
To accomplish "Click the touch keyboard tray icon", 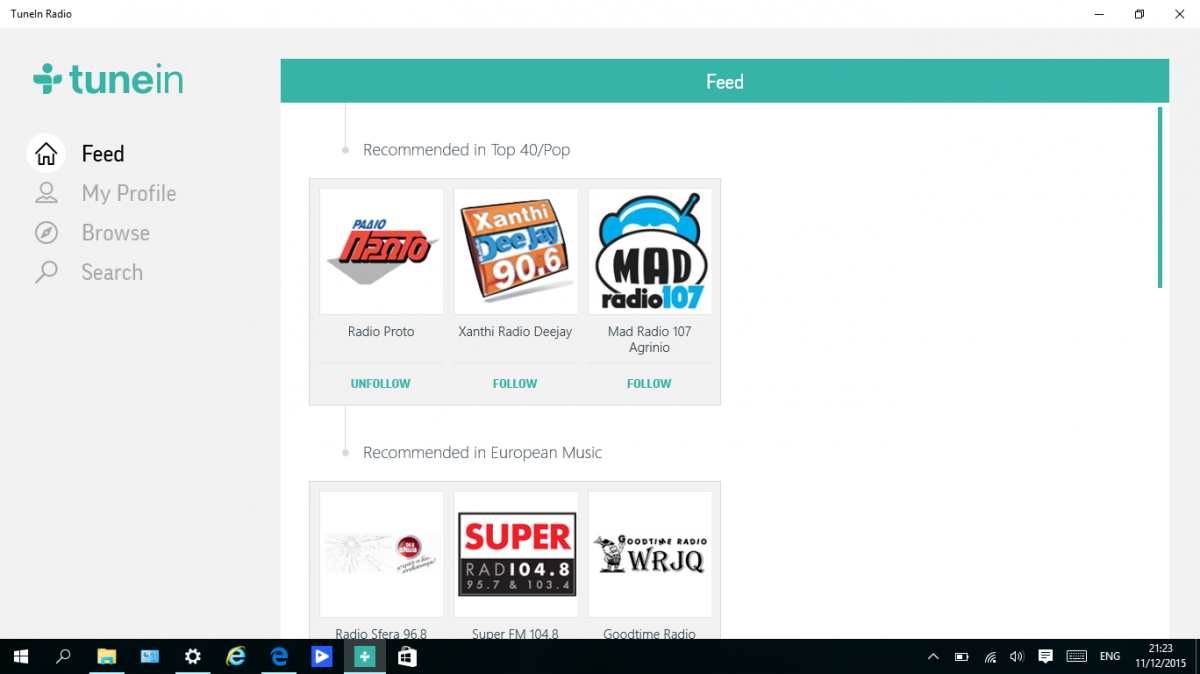I will pyautogui.click(x=1076, y=657).
